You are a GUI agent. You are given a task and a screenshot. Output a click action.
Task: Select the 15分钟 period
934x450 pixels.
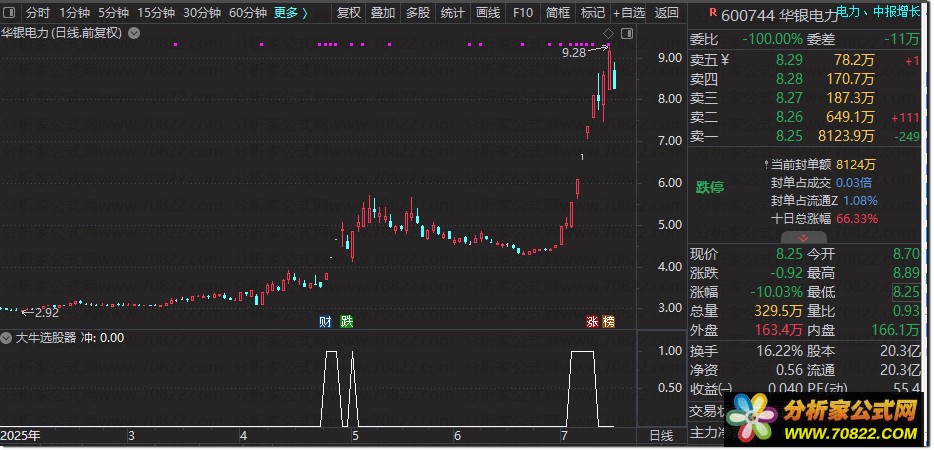pyautogui.click(x=155, y=13)
